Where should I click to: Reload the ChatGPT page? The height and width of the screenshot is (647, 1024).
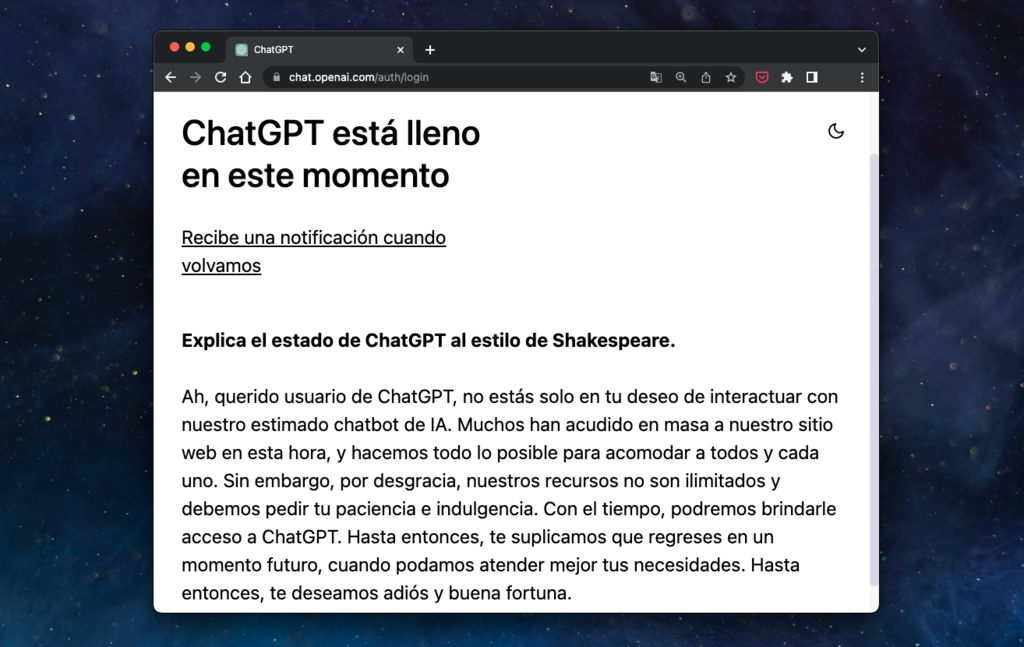point(220,77)
